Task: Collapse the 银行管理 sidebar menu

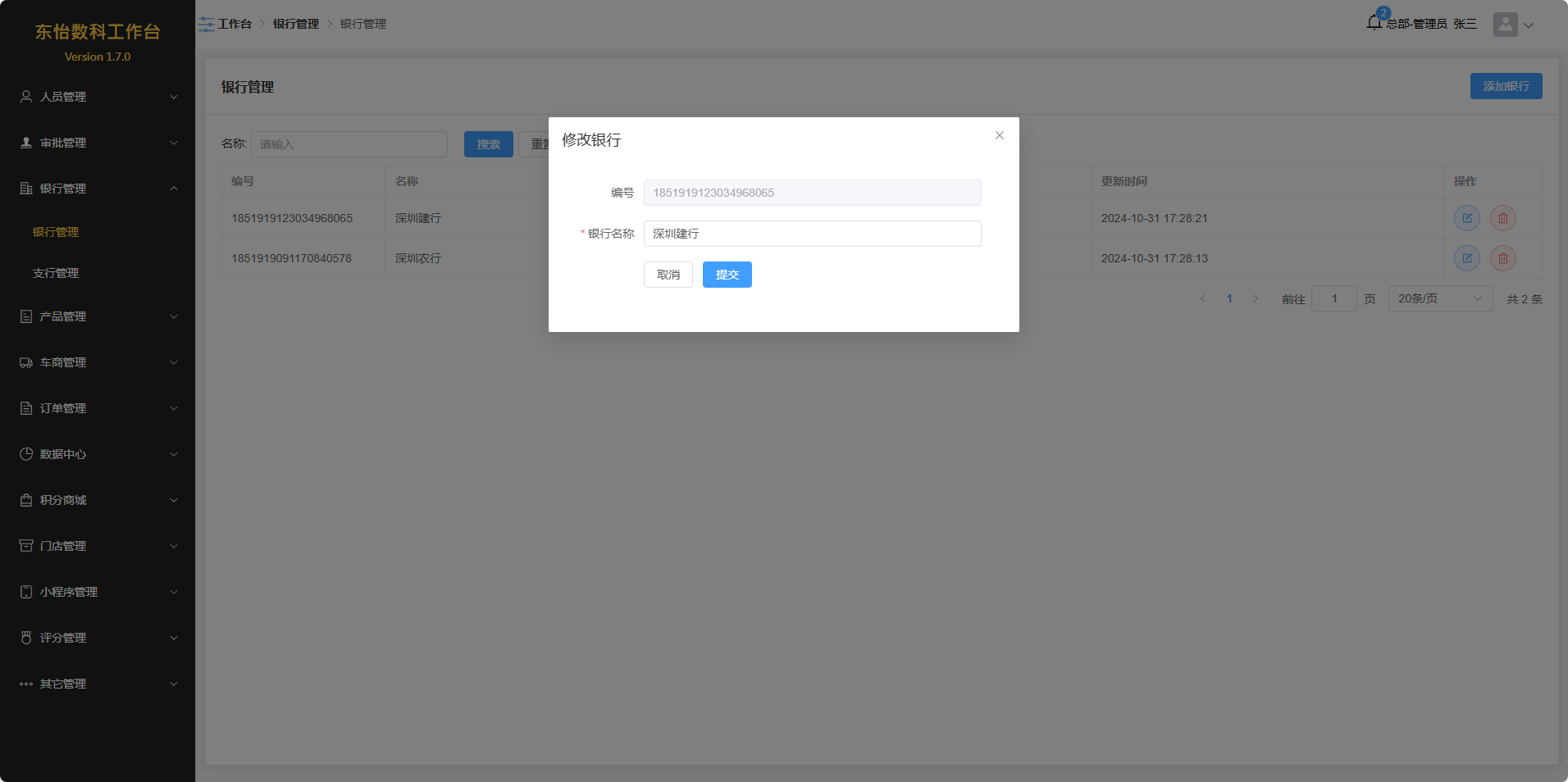Action: coord(98,189)
